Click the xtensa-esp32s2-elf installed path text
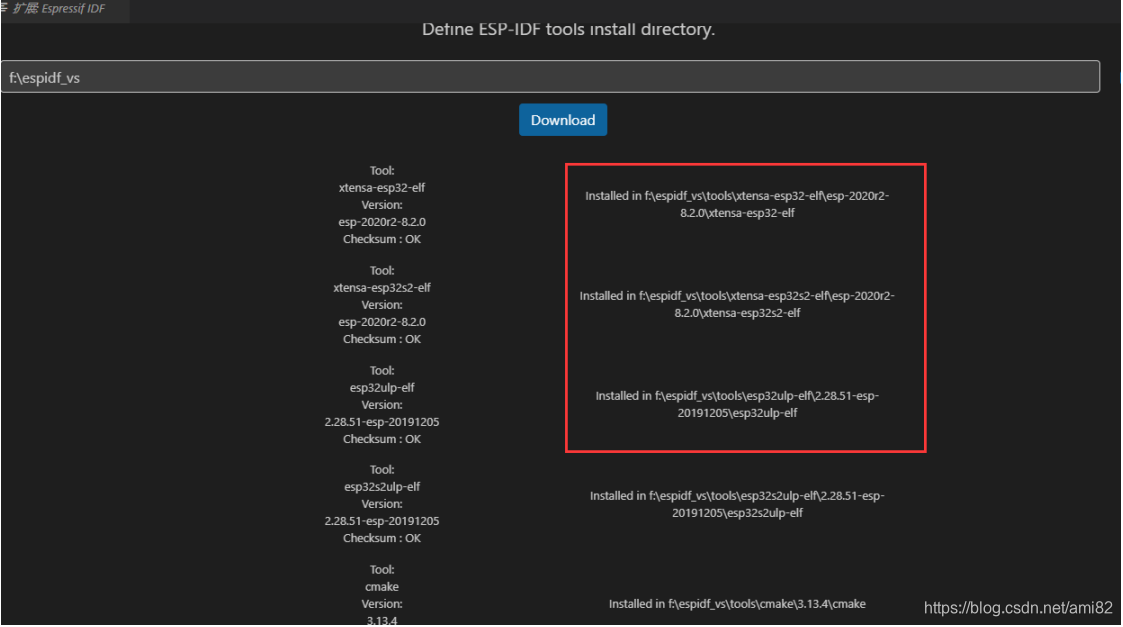 tap(737, 304)
